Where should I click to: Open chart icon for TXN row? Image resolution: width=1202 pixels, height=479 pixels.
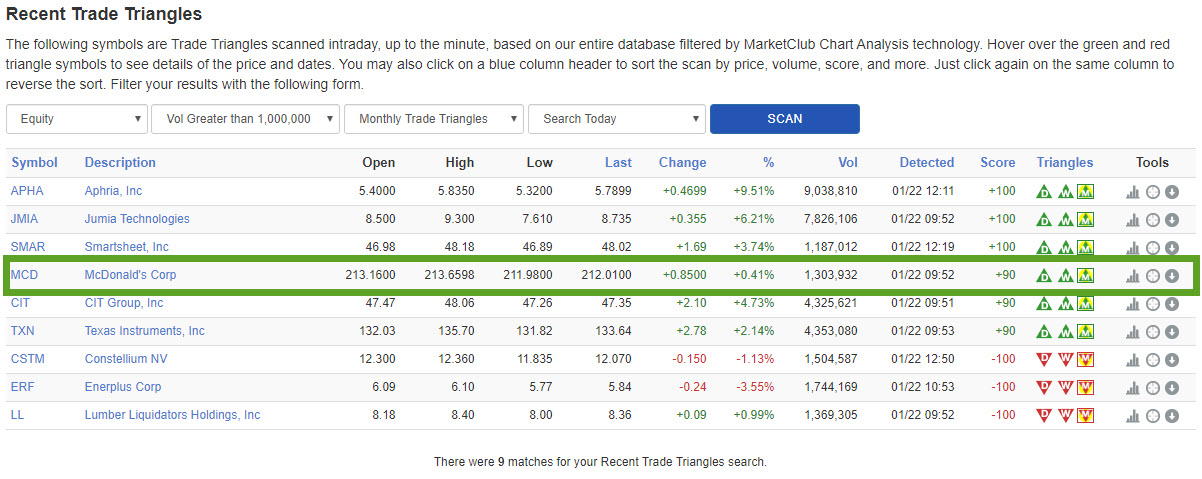pos(1133,332)
